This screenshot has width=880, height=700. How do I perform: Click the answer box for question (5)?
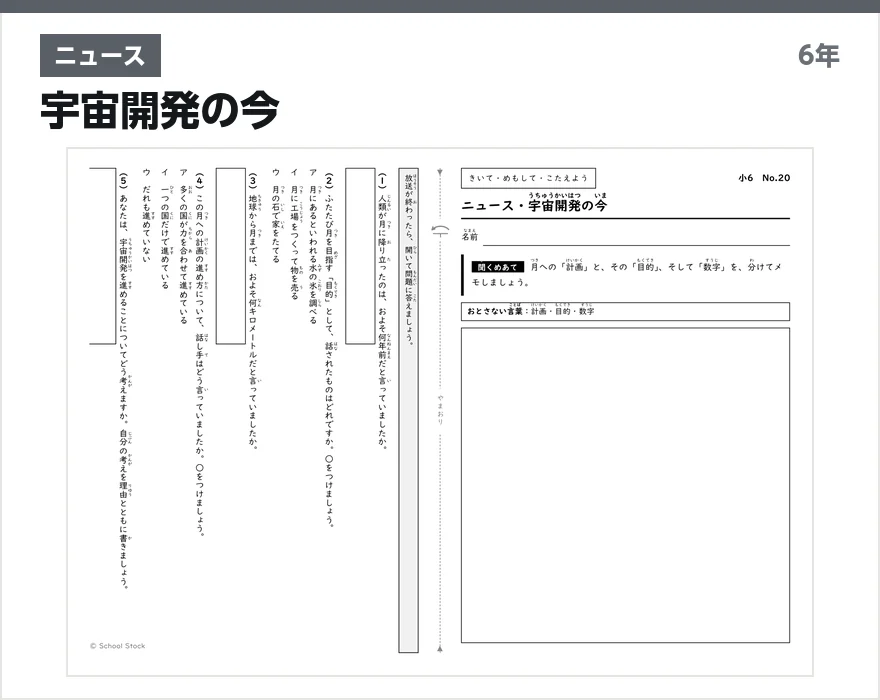point(102,256)
